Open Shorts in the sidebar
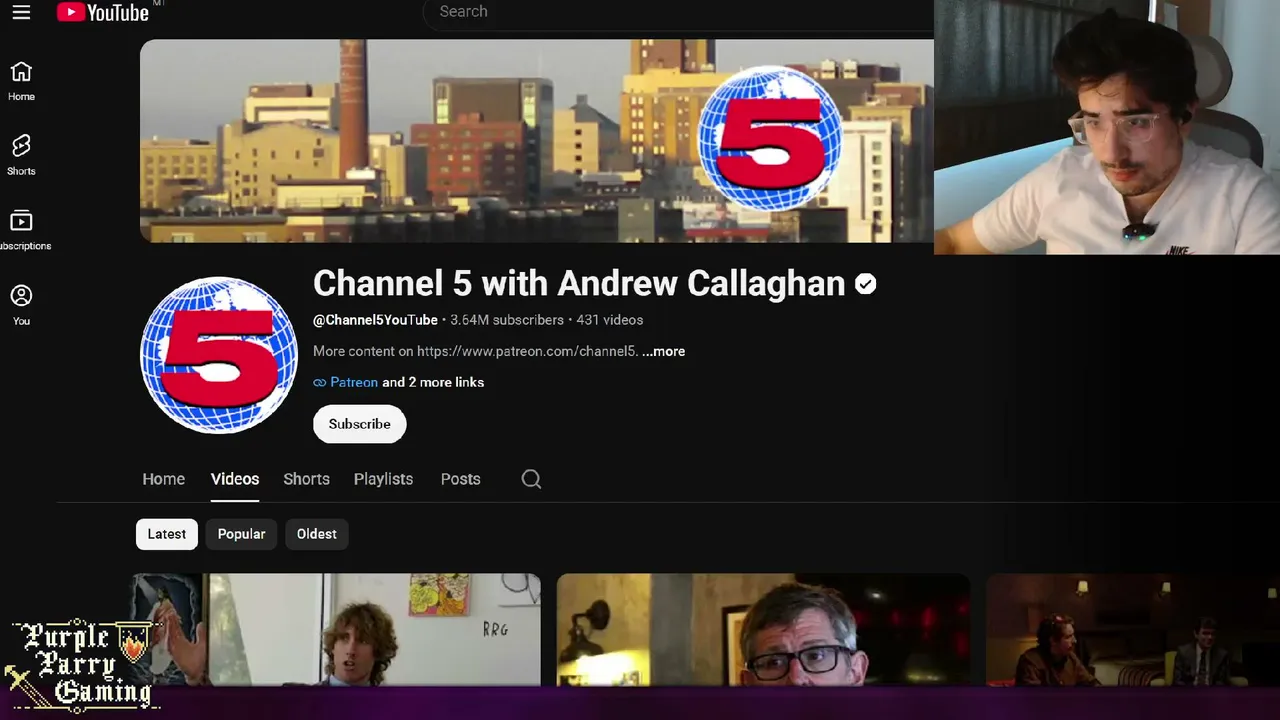1280x720 pixels. (x=21, y=156)
